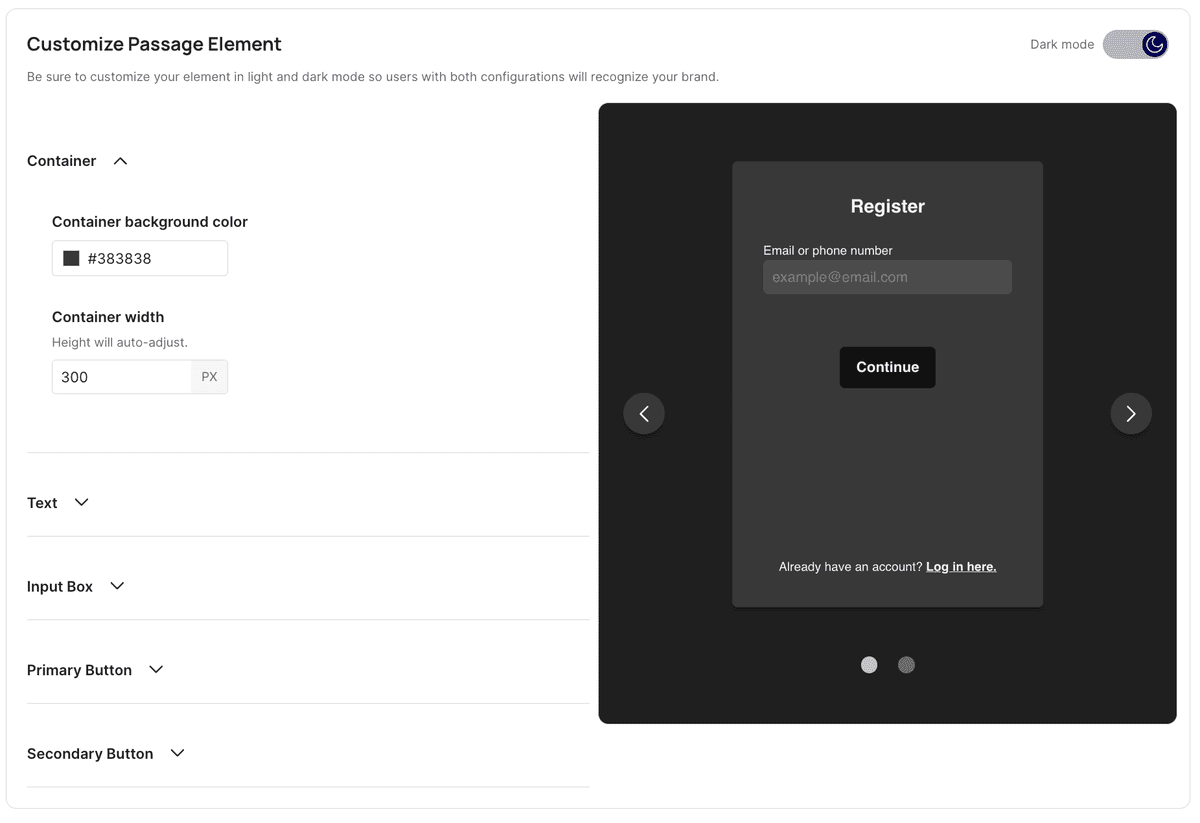
Task: Select the second carousel dot indicator
Action: [x=906, y=665]
